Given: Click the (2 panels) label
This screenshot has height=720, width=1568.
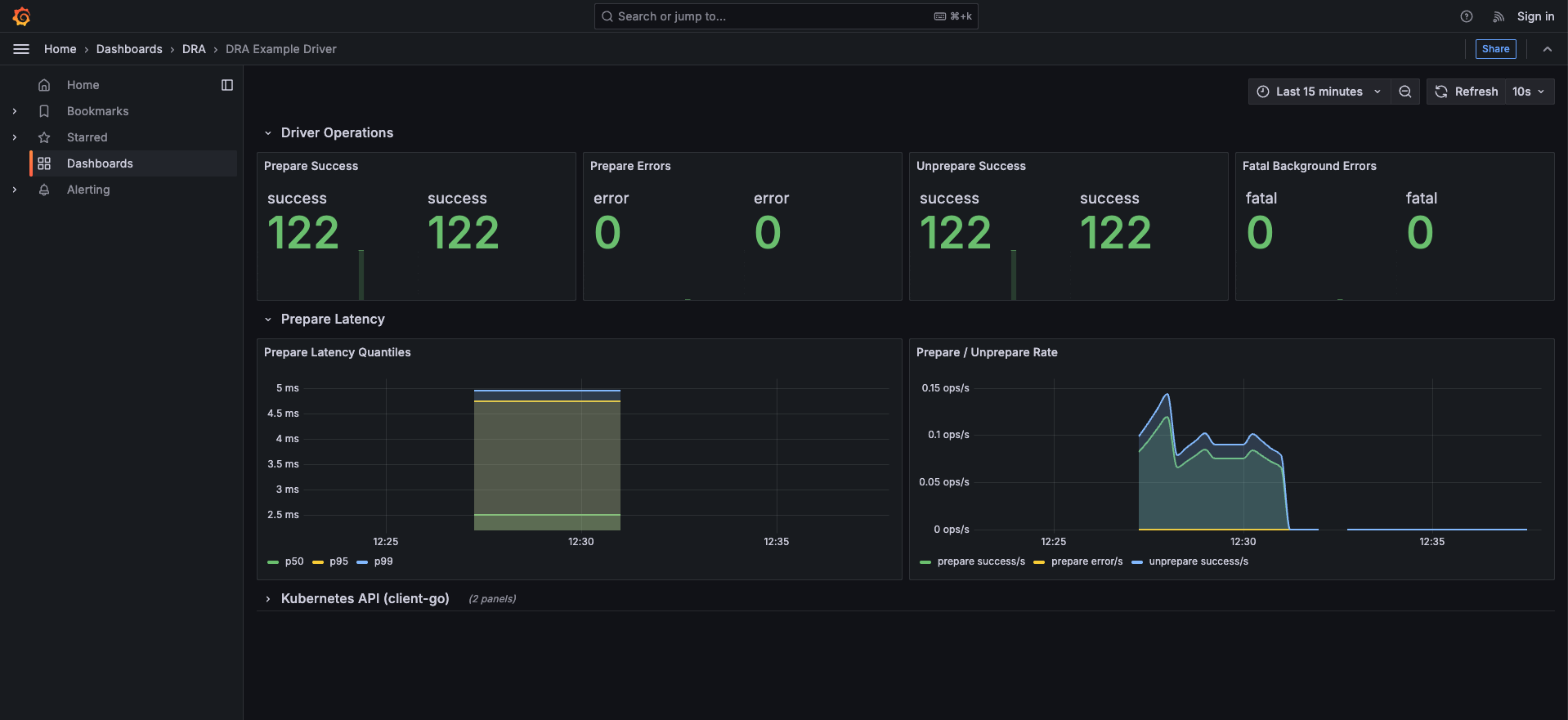Looking at the screenshot, I should [492, 599].
